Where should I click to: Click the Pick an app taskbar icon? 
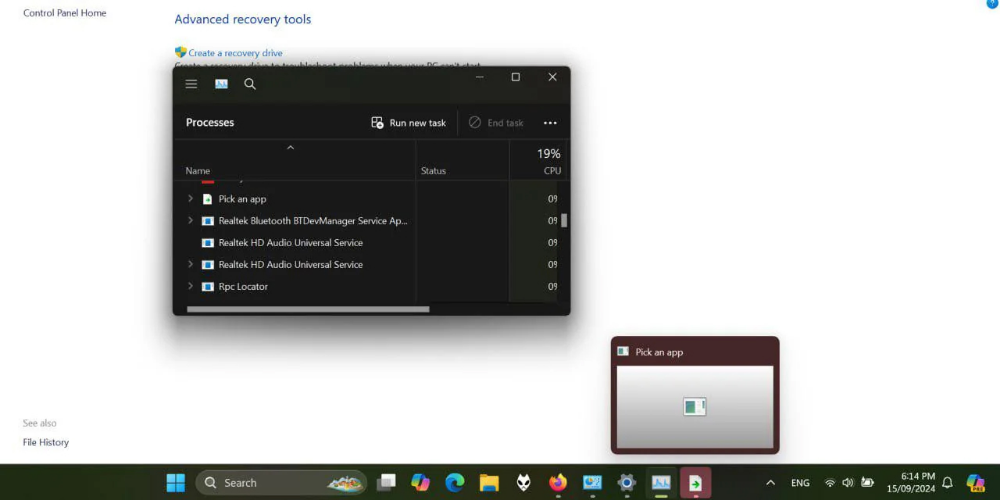coord(695,483)
